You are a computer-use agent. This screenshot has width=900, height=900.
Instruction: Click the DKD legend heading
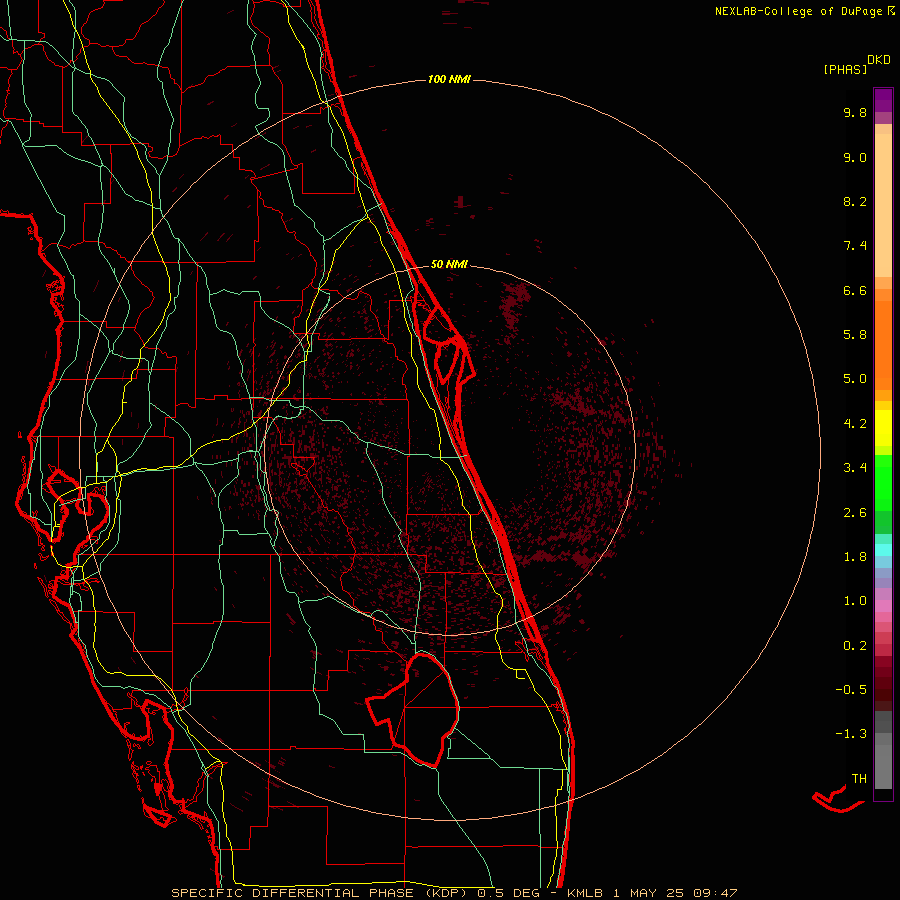tap(879, 60)
